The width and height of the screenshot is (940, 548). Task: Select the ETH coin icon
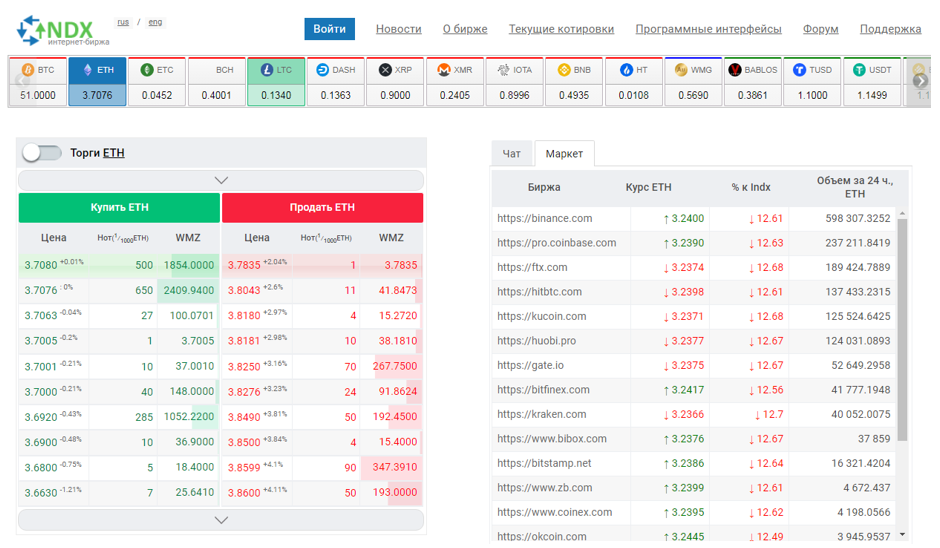tap(88, 70)
